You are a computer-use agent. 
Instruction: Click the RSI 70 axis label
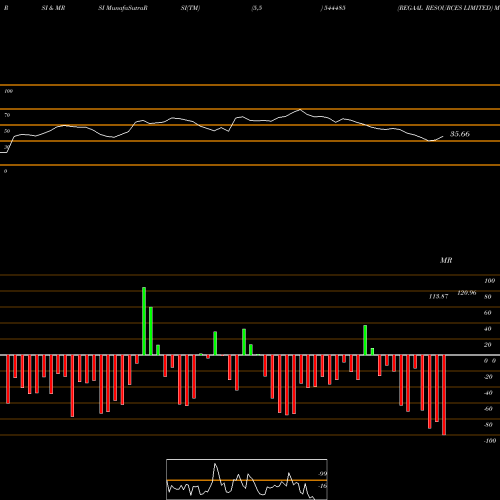click(7, 115)
